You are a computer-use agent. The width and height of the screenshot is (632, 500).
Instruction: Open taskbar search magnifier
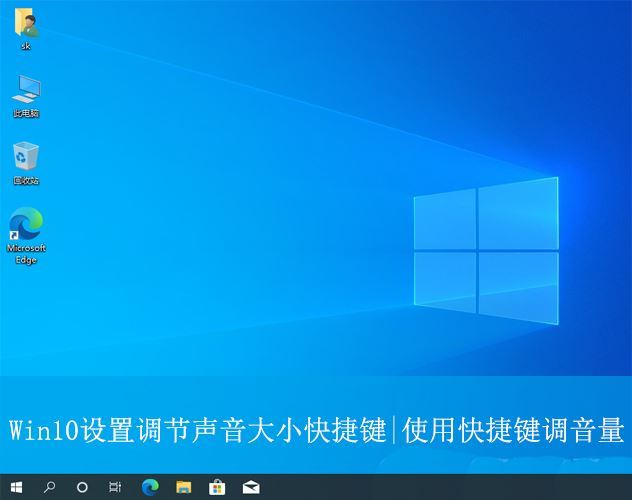pos(49,487)
